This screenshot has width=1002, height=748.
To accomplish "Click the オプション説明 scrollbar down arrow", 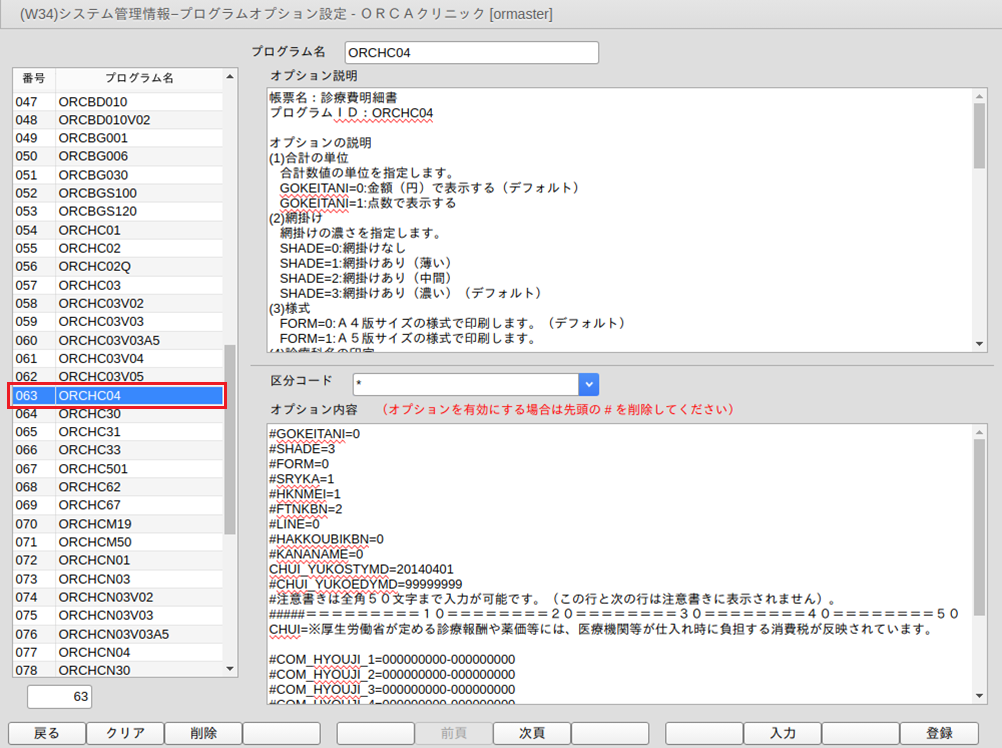I will click(x=980, y=343).
